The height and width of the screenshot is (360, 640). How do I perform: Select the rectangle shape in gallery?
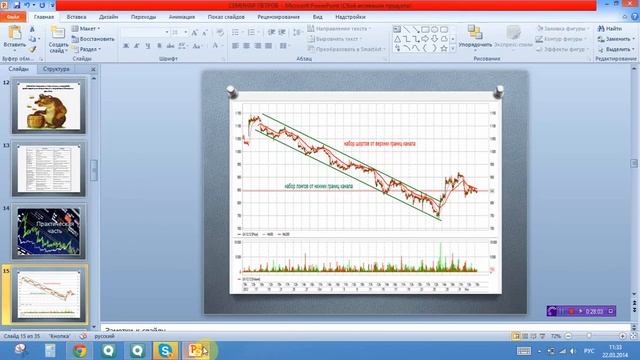click(x=425, y=29)
